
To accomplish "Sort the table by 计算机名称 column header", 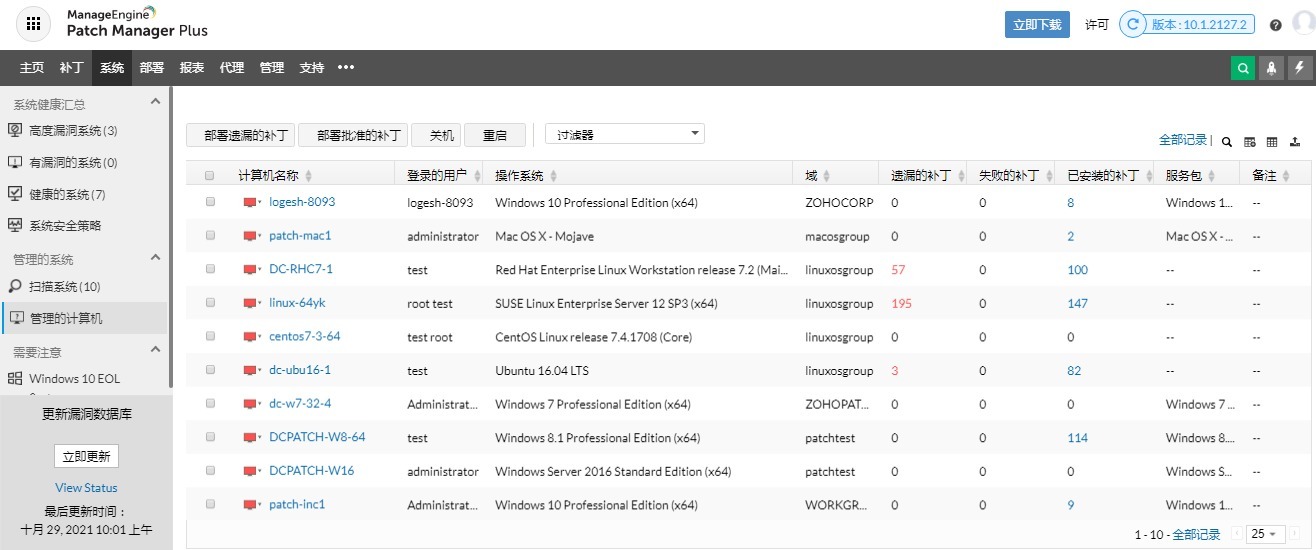I will pos(268,176).
